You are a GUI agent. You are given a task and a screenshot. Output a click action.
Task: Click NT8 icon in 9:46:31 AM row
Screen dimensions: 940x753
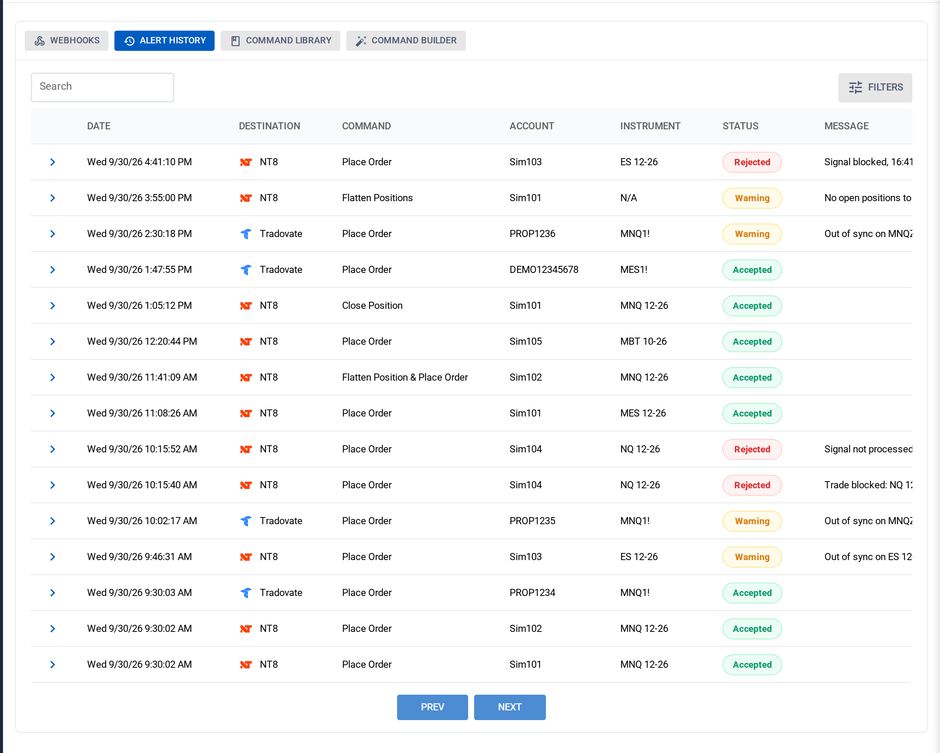click(x=246, y=557)
